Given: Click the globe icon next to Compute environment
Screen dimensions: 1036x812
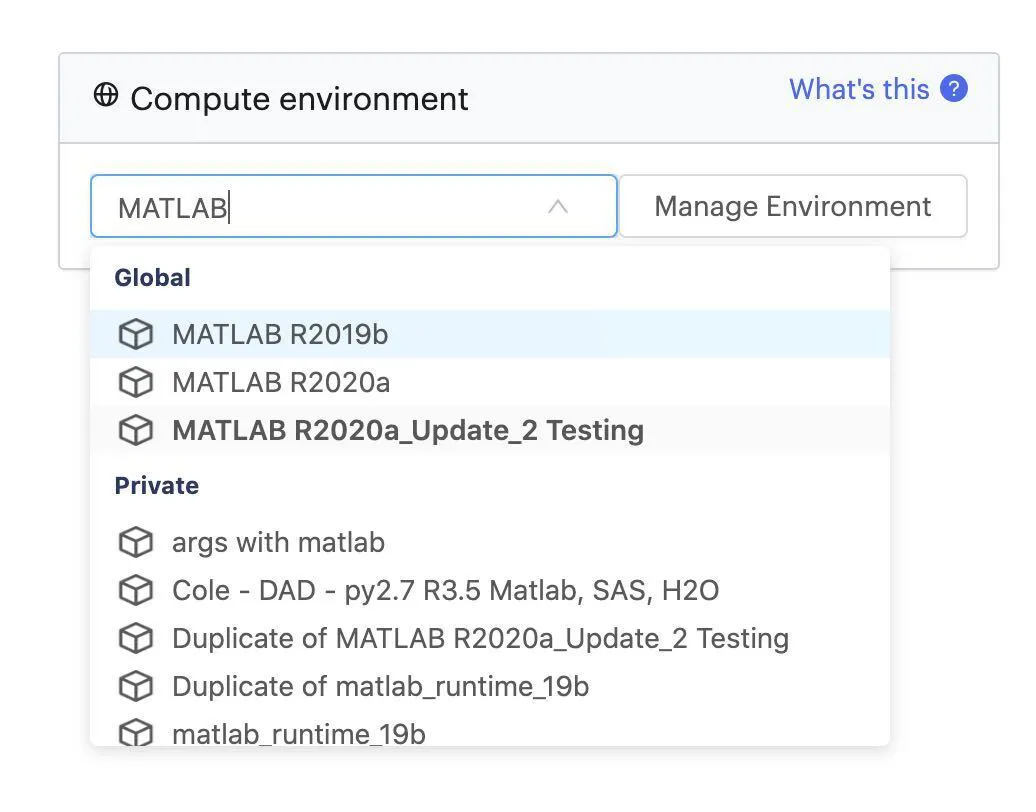Looking at the screenshot, I should click(x=105, y=96).
